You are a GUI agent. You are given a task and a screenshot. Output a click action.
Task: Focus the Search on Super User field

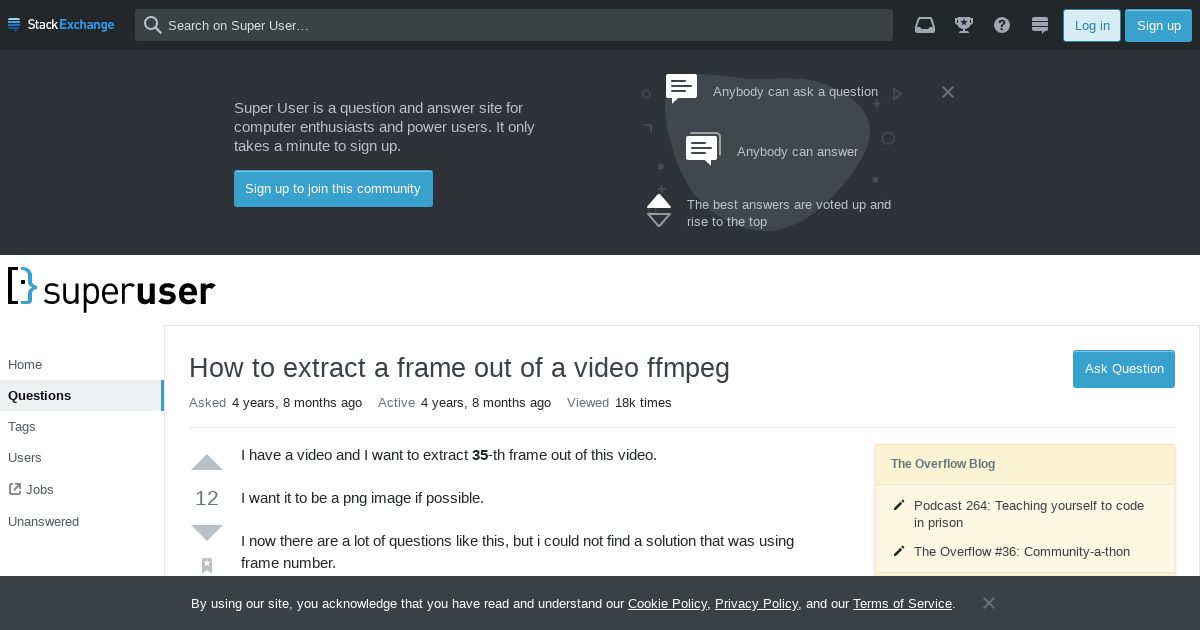point(514,25)
